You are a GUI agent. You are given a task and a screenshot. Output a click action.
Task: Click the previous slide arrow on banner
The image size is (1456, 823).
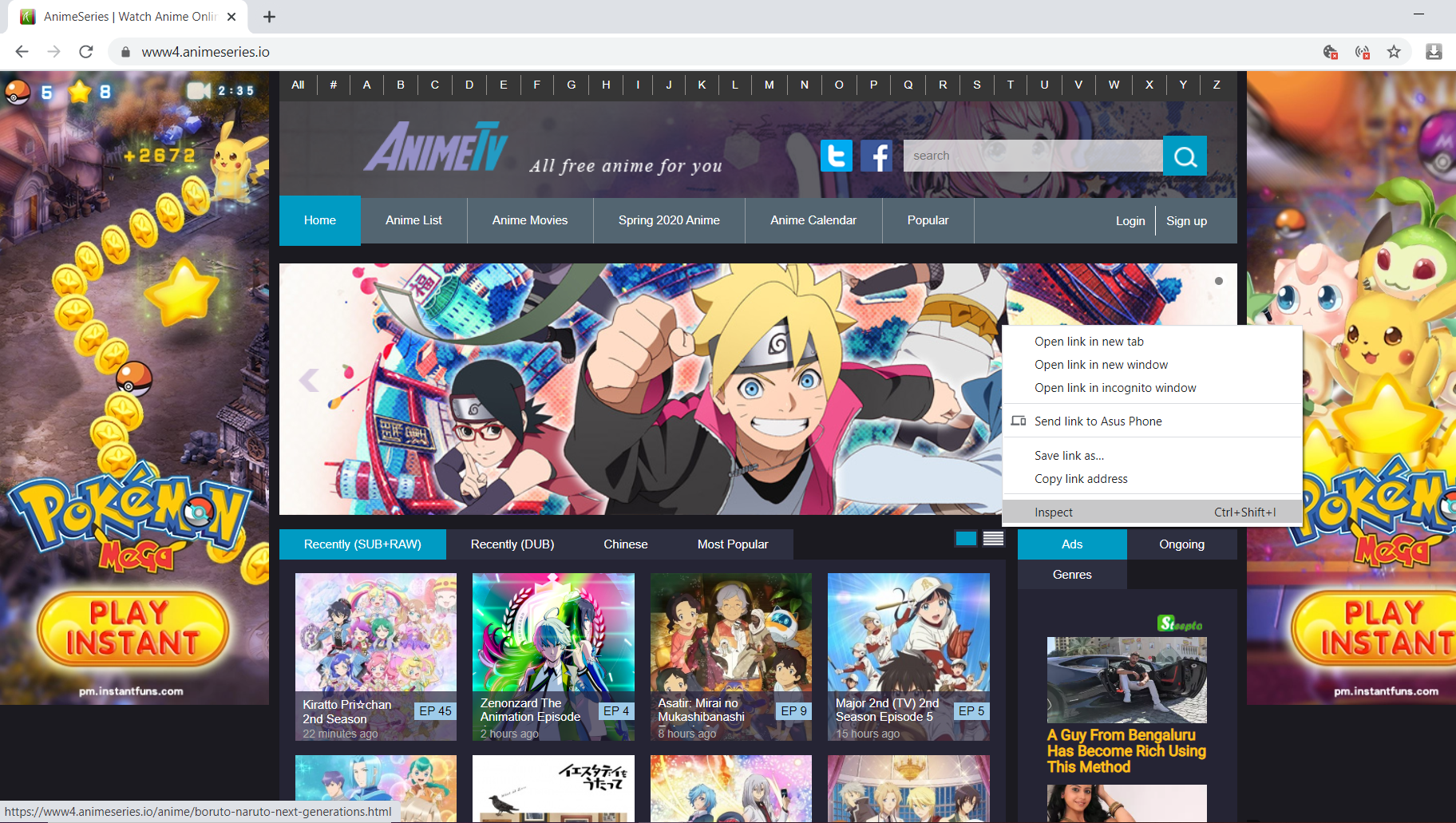coord(309,380)
